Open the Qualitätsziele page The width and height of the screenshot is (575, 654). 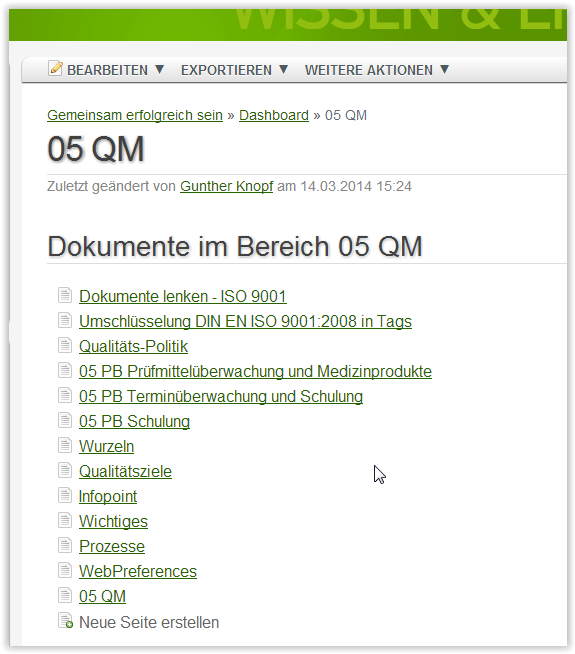click(126, 472)
